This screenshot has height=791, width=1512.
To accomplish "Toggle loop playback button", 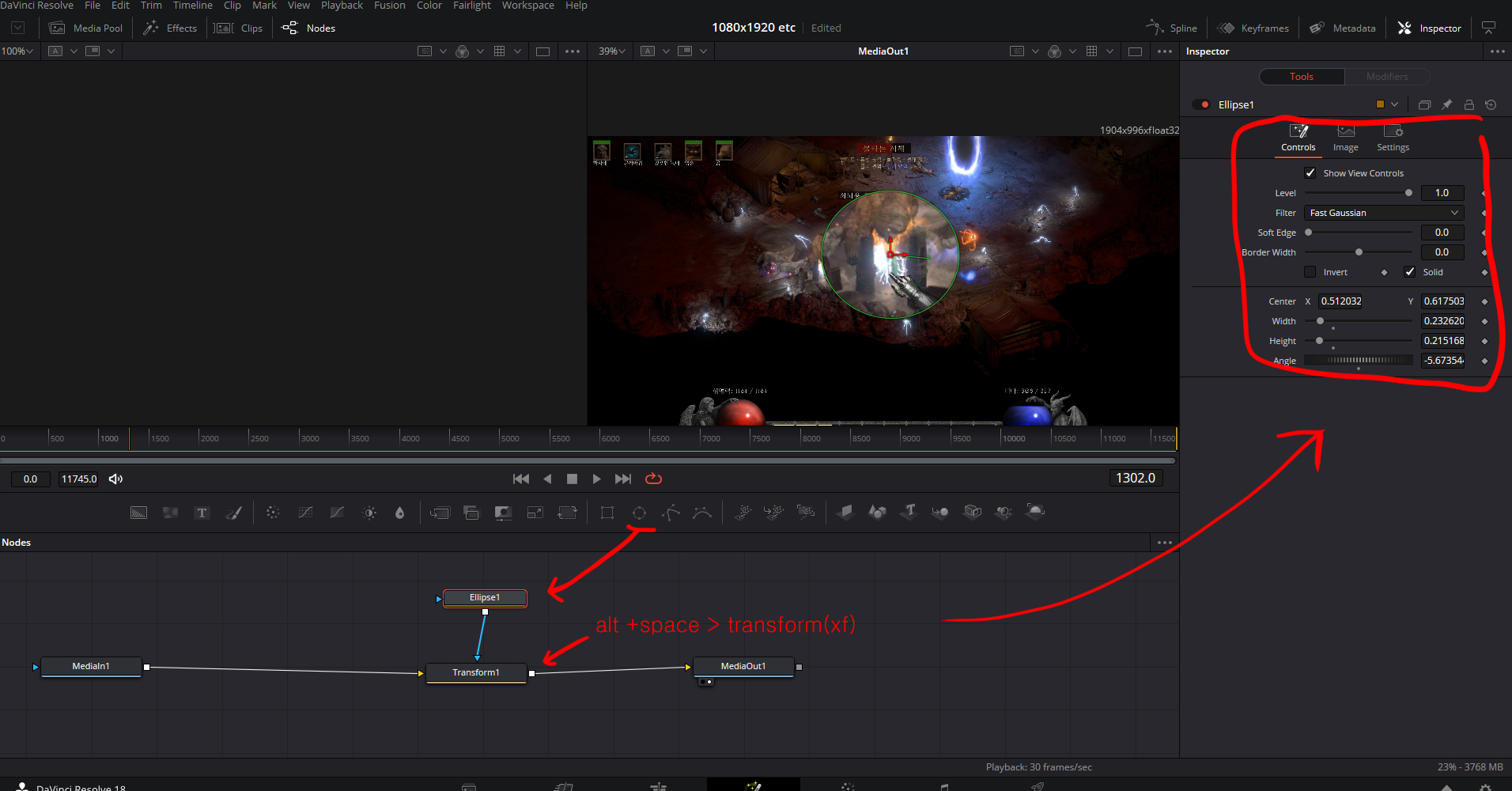I will [653, 479].
